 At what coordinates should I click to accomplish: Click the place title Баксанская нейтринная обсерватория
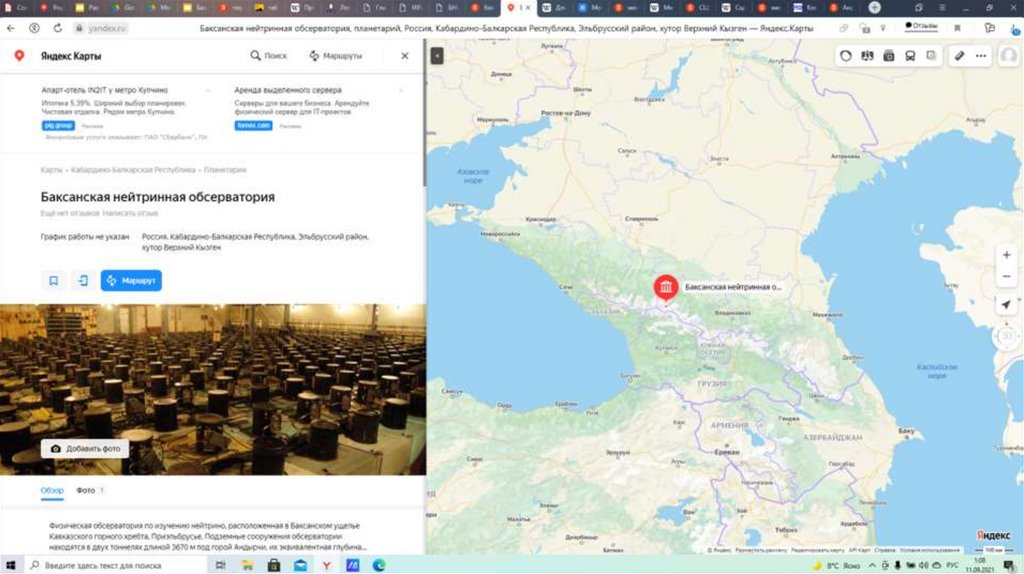click(157, 197)
